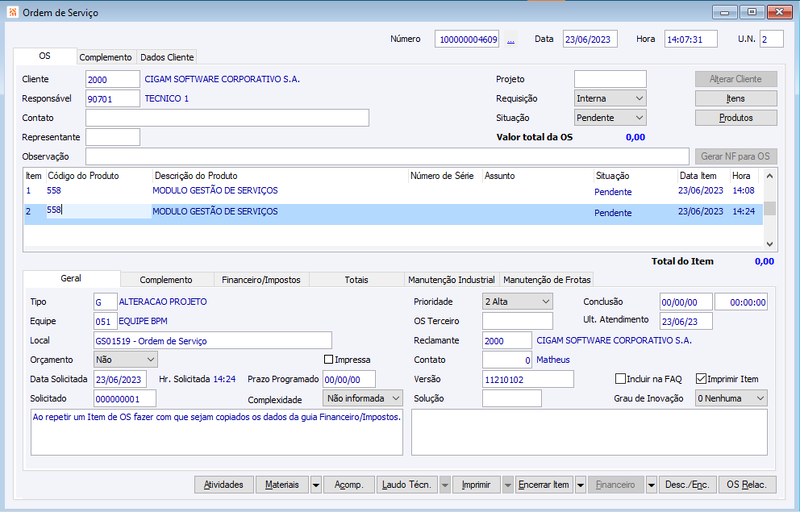The height and width of the screenshot is (512, 800).
Task: Uncheck the Imprimir Item checkbox
Action: 701,379
